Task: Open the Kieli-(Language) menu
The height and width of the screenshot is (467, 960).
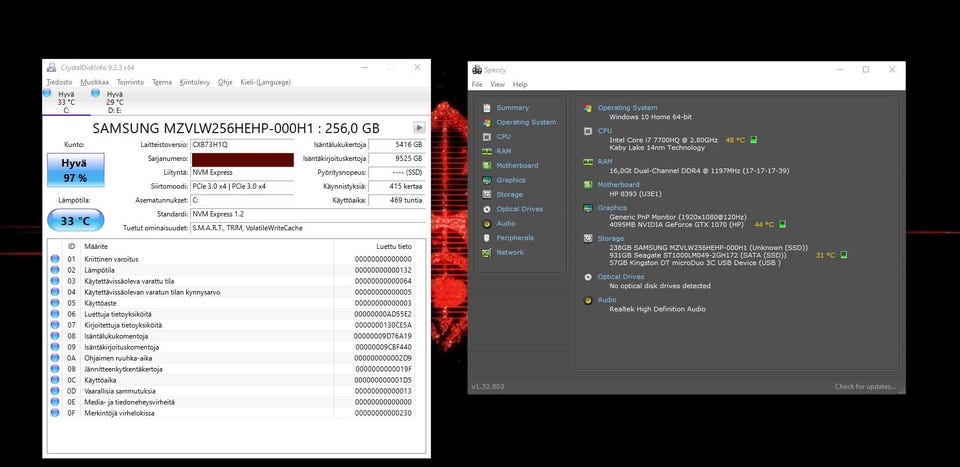Action: [266, 82]
